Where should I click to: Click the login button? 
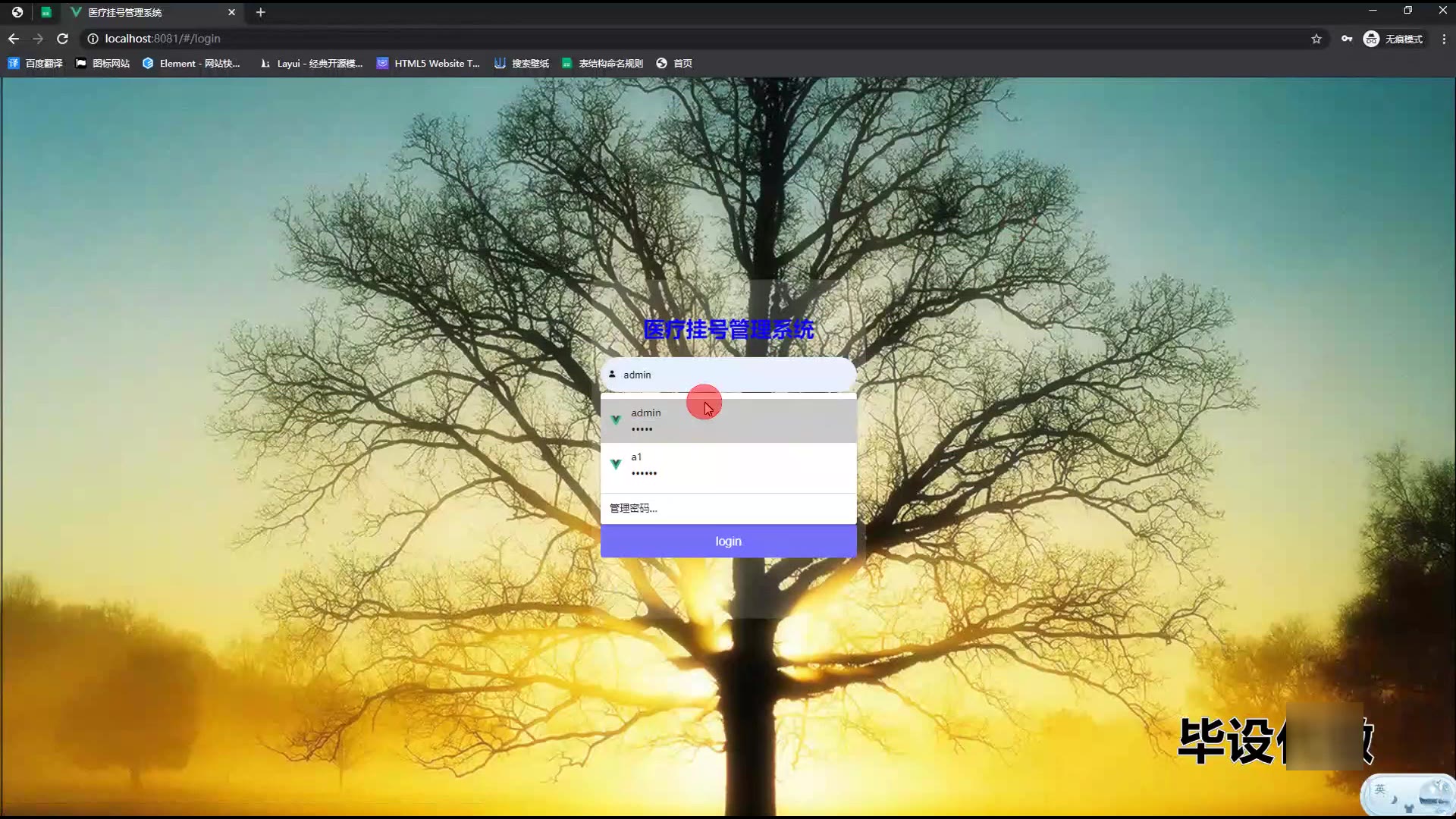[728, 541]
